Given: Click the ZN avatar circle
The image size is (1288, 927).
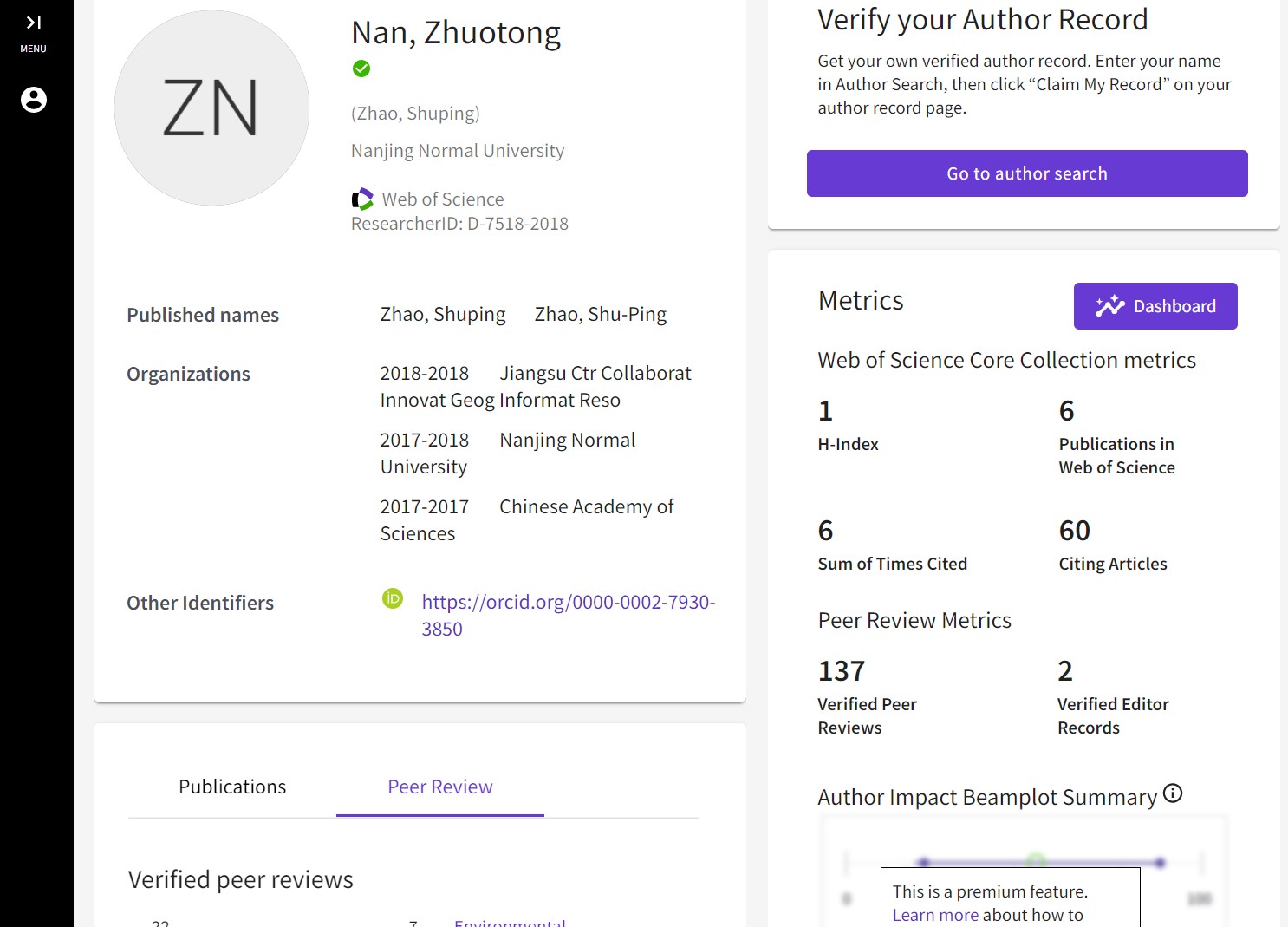Looking at the screenshot, I should pyautogui.click(x=211, y=108).
